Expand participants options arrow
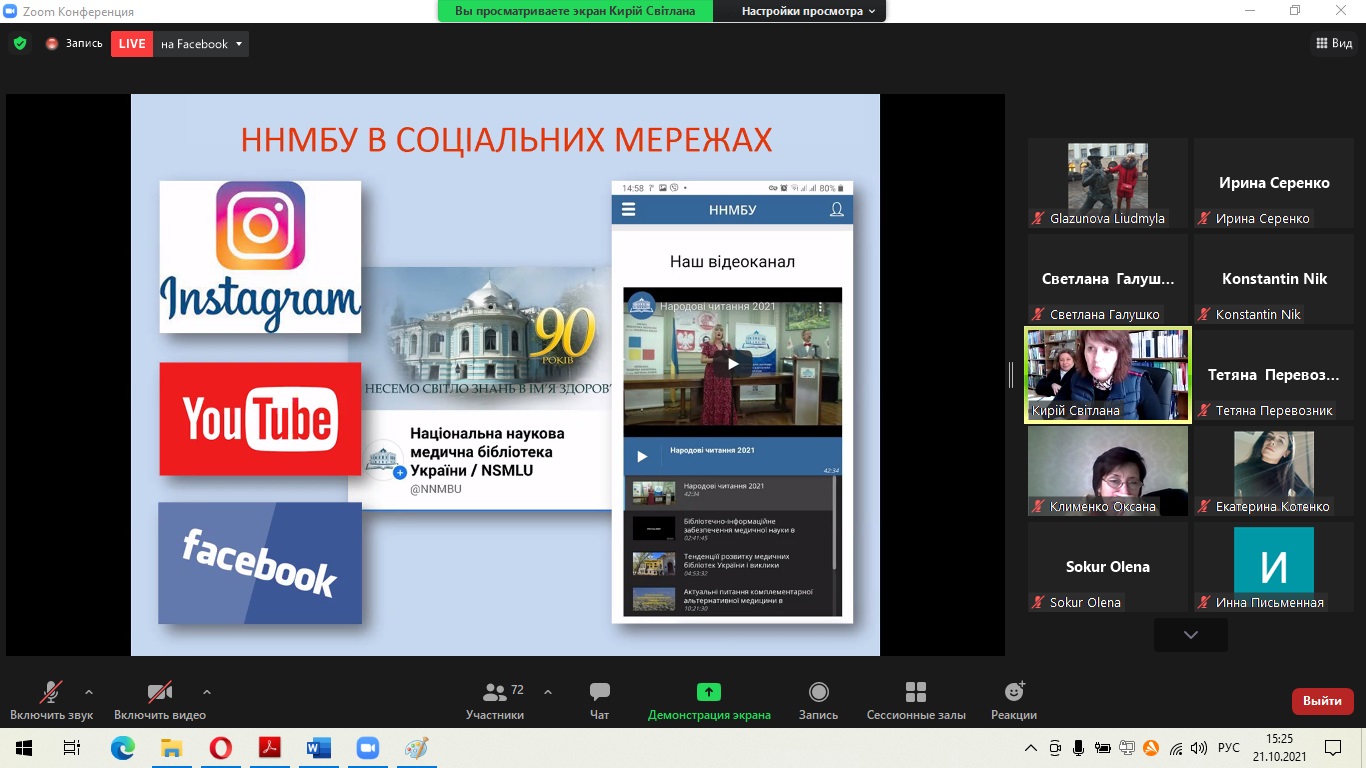Viewport: 1366px width, 768px height. point(547,692)
